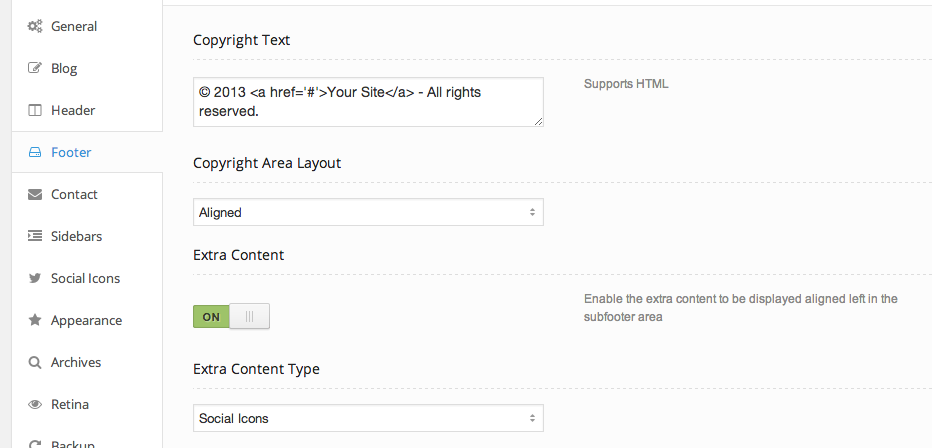Click the arrows on the Social Icons select
The image size is (932, 448).
click(532, 418)
